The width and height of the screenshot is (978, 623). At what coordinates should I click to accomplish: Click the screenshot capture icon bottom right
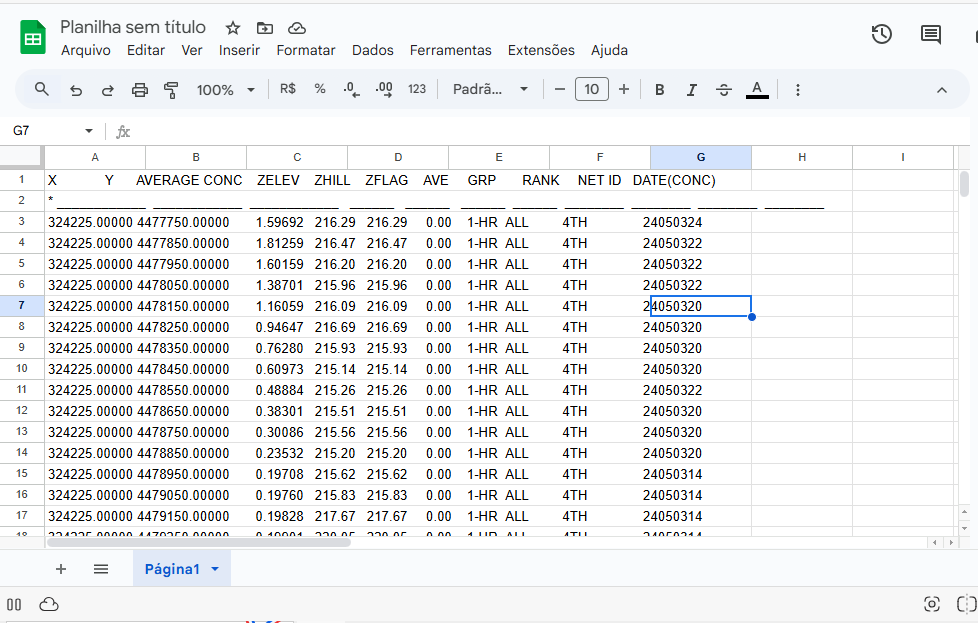click(931, 604)
